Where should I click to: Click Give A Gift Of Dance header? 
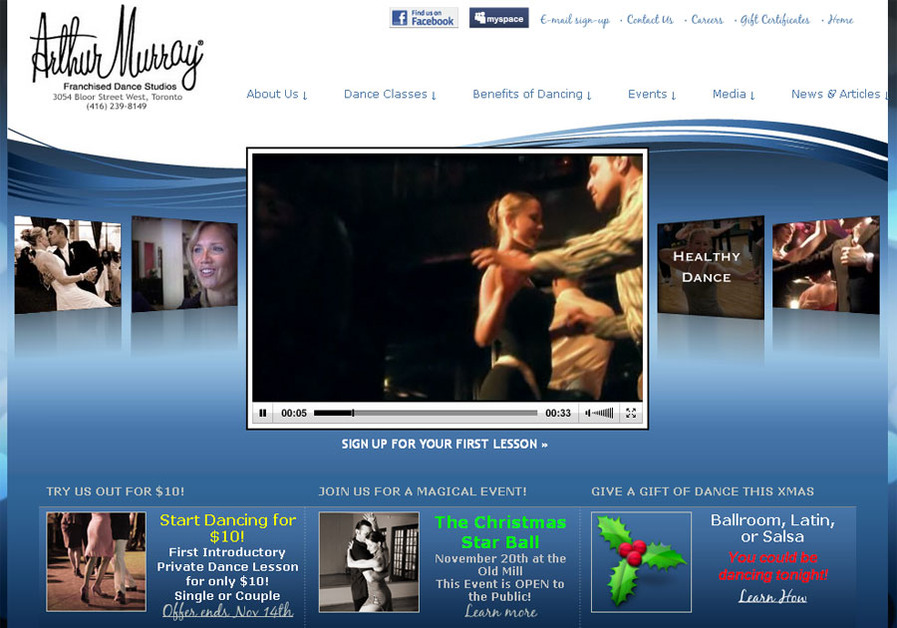coord(702,491)
